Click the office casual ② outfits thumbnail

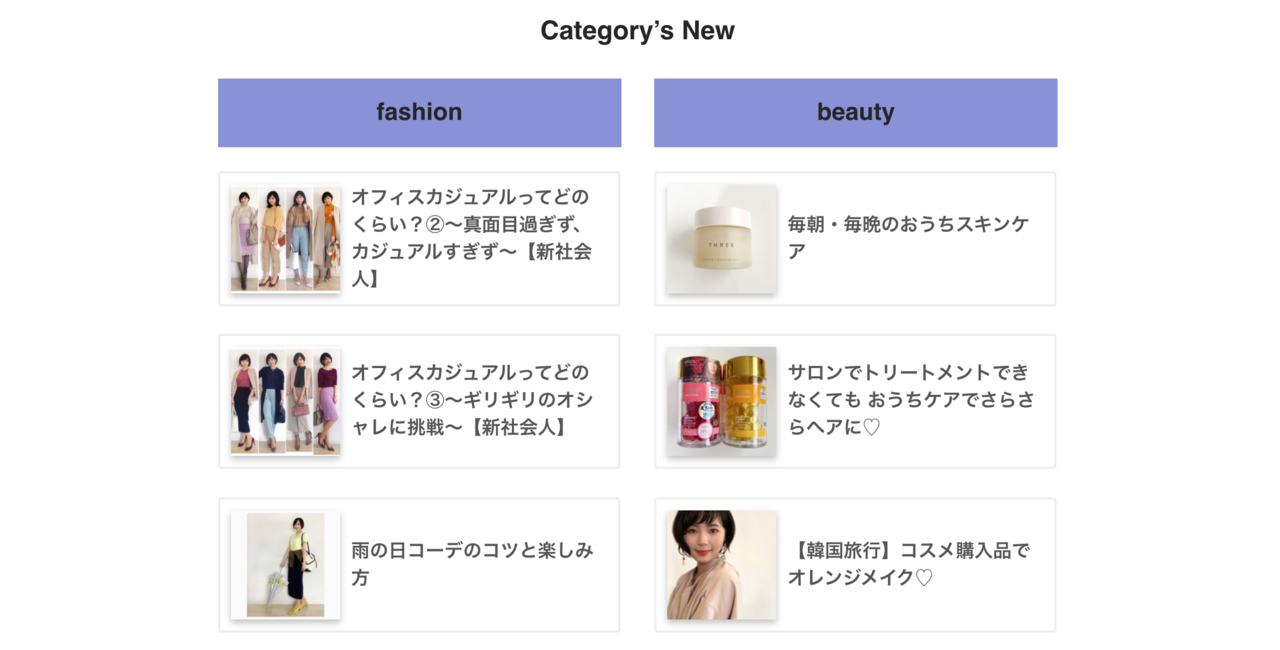(x=285, y=238)
